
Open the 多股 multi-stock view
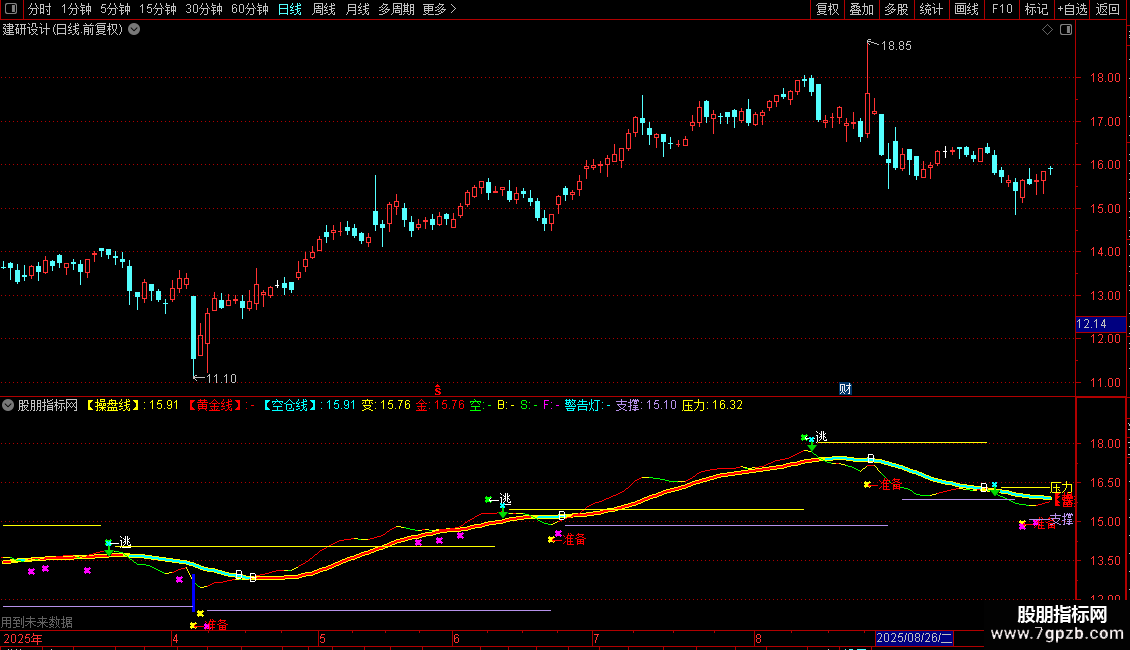(896, 9)
